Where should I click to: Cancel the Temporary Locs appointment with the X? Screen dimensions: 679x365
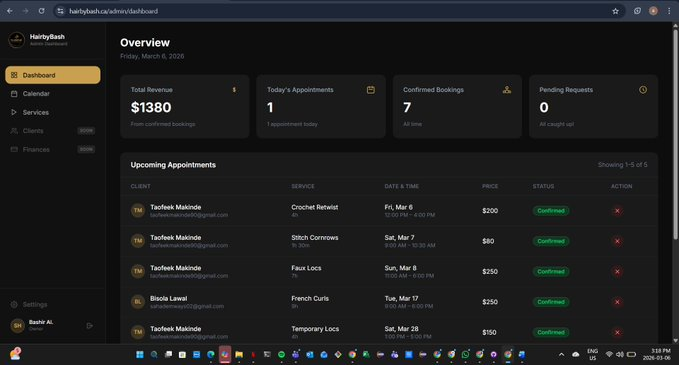click(x=618, y=333)
